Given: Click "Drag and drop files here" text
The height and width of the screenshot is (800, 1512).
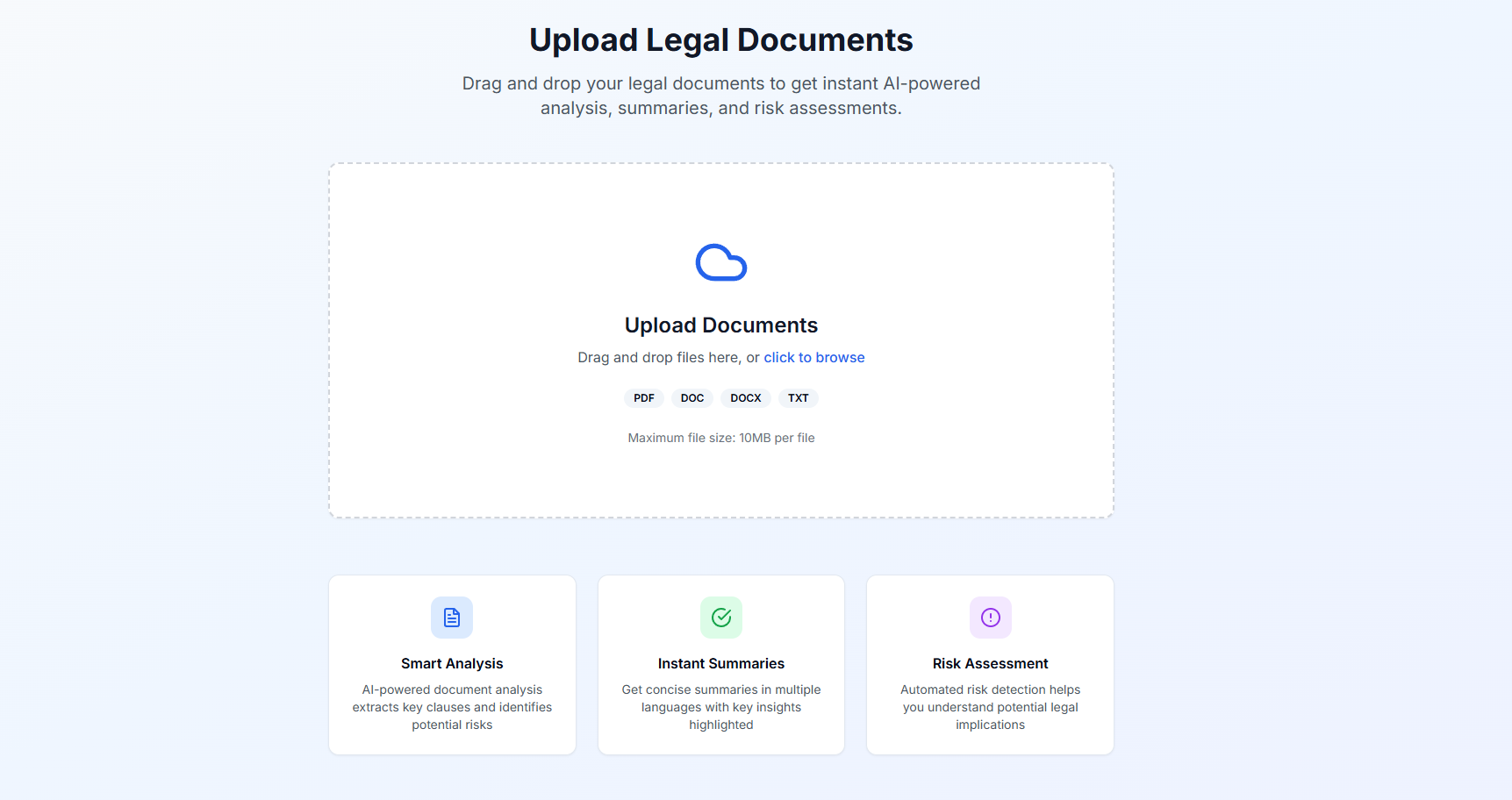Looking at the screenshot, I should (x=658, y=358).
